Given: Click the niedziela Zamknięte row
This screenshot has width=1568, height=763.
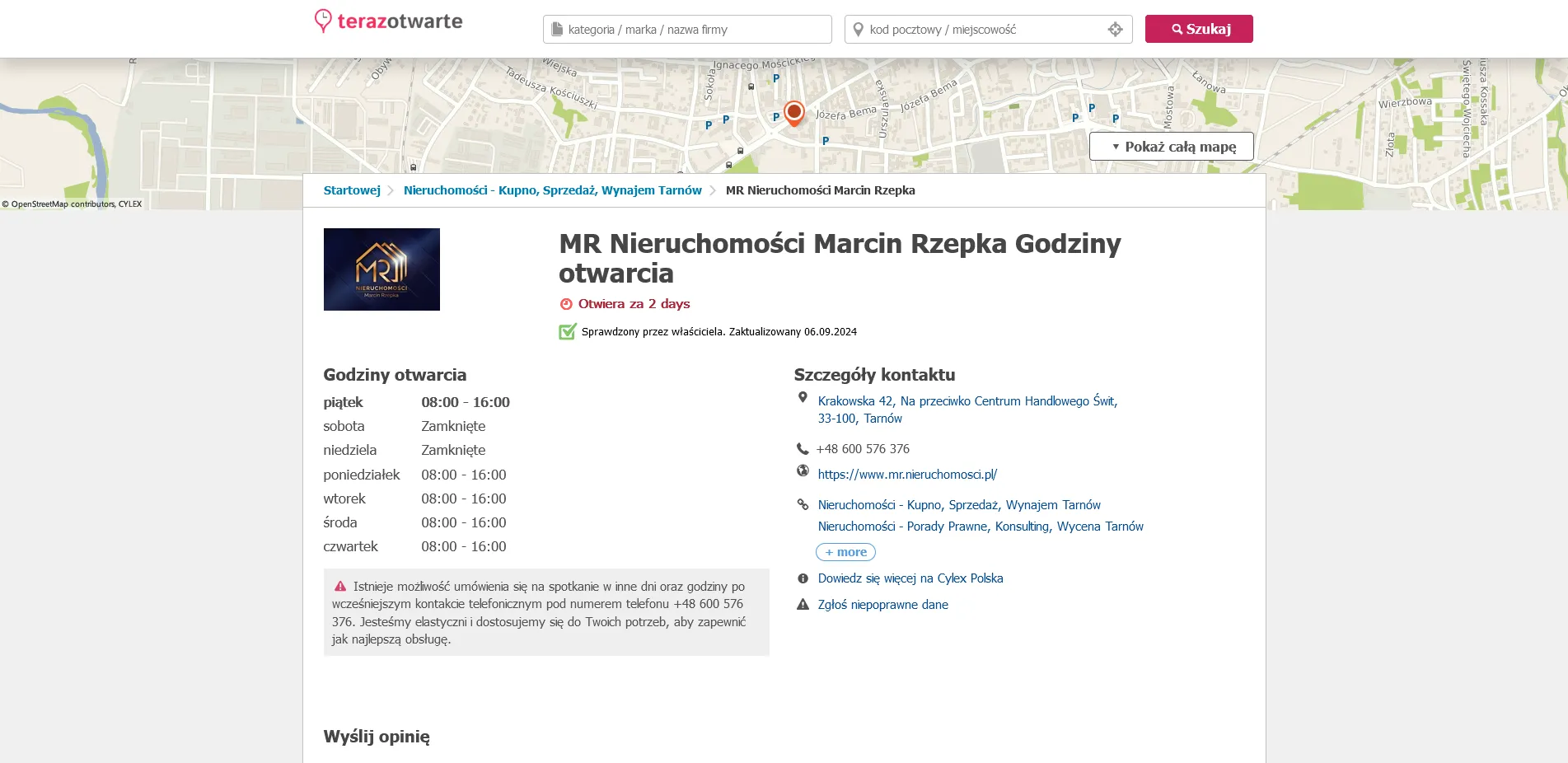Looking at the screenshot, I should (405, 450).
